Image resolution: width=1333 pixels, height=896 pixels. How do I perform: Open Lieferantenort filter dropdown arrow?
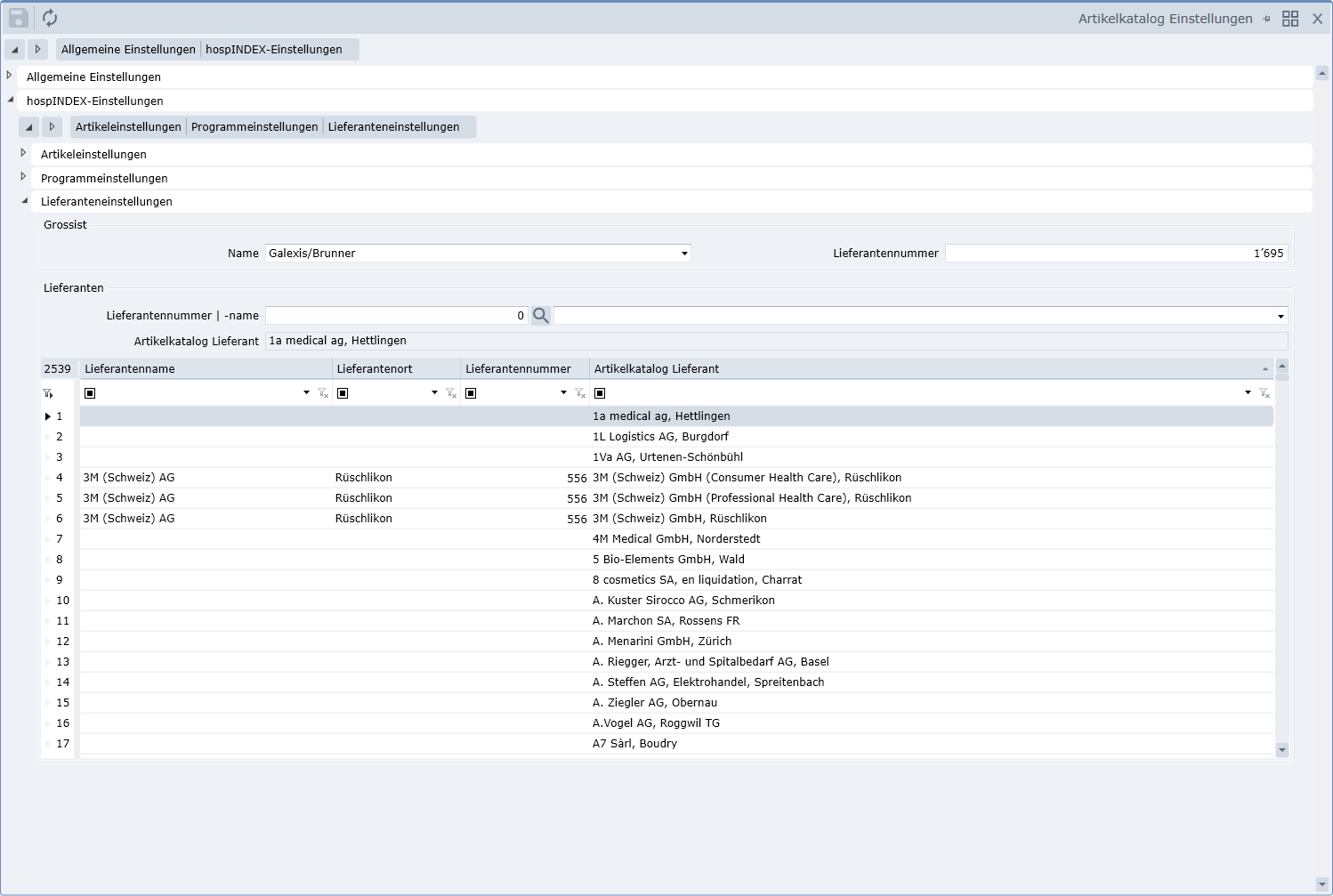coord(435,393)
